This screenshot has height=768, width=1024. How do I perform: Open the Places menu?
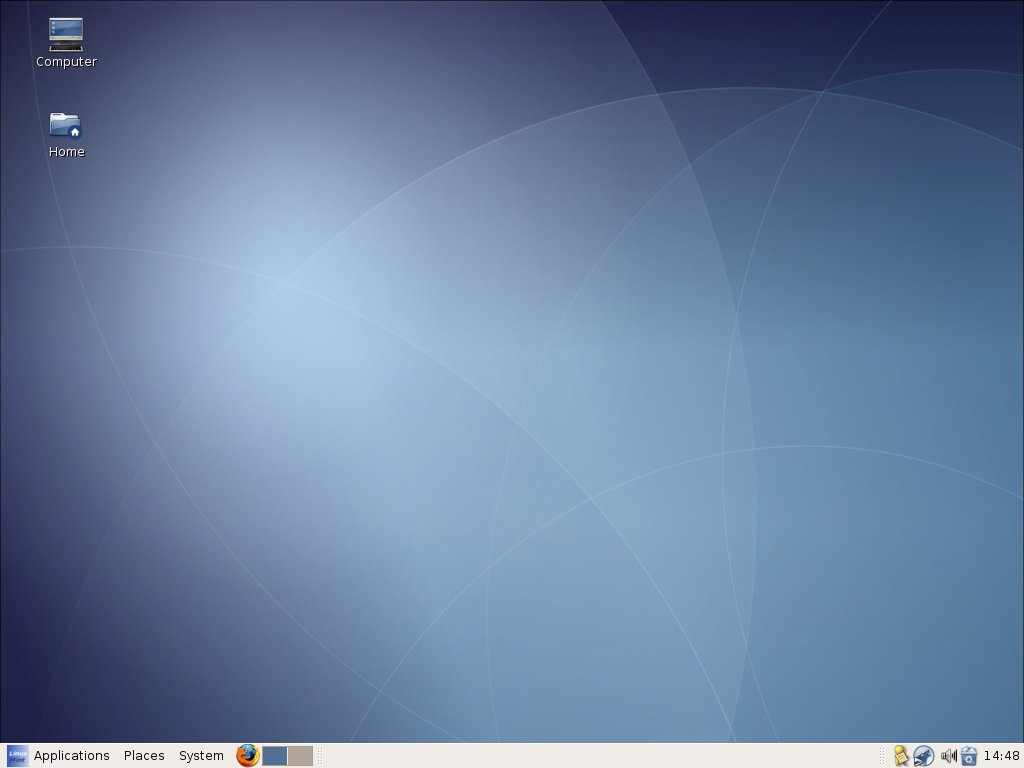click(x=144, y=756)
